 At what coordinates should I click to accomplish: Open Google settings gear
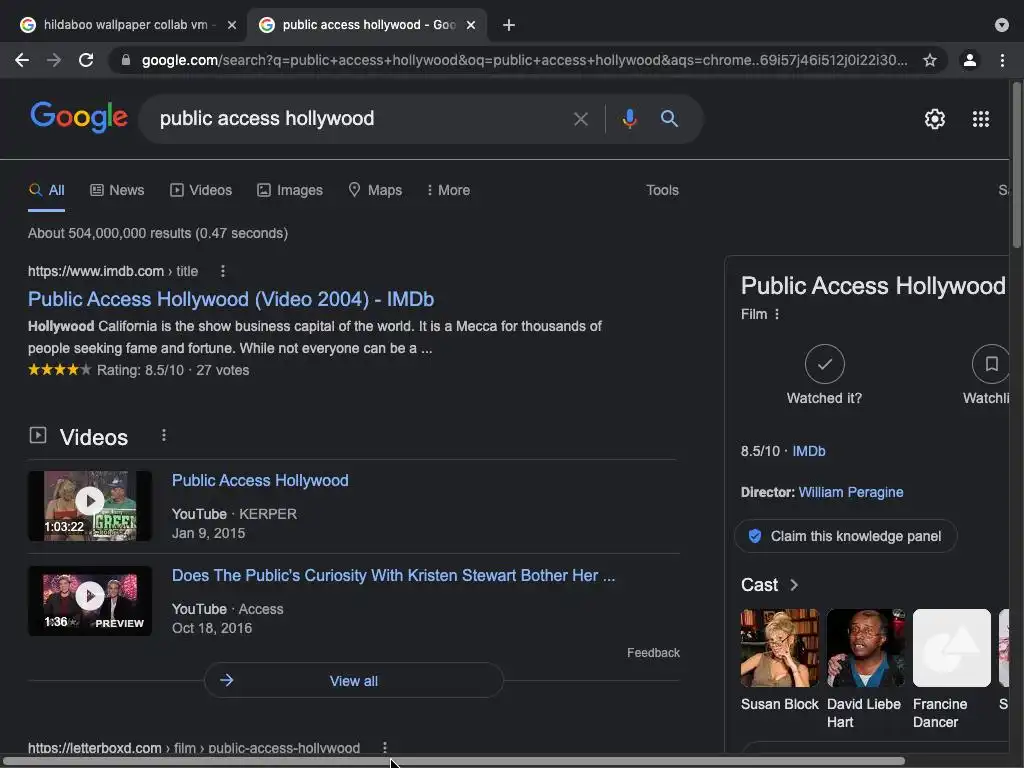coord(935,119)
